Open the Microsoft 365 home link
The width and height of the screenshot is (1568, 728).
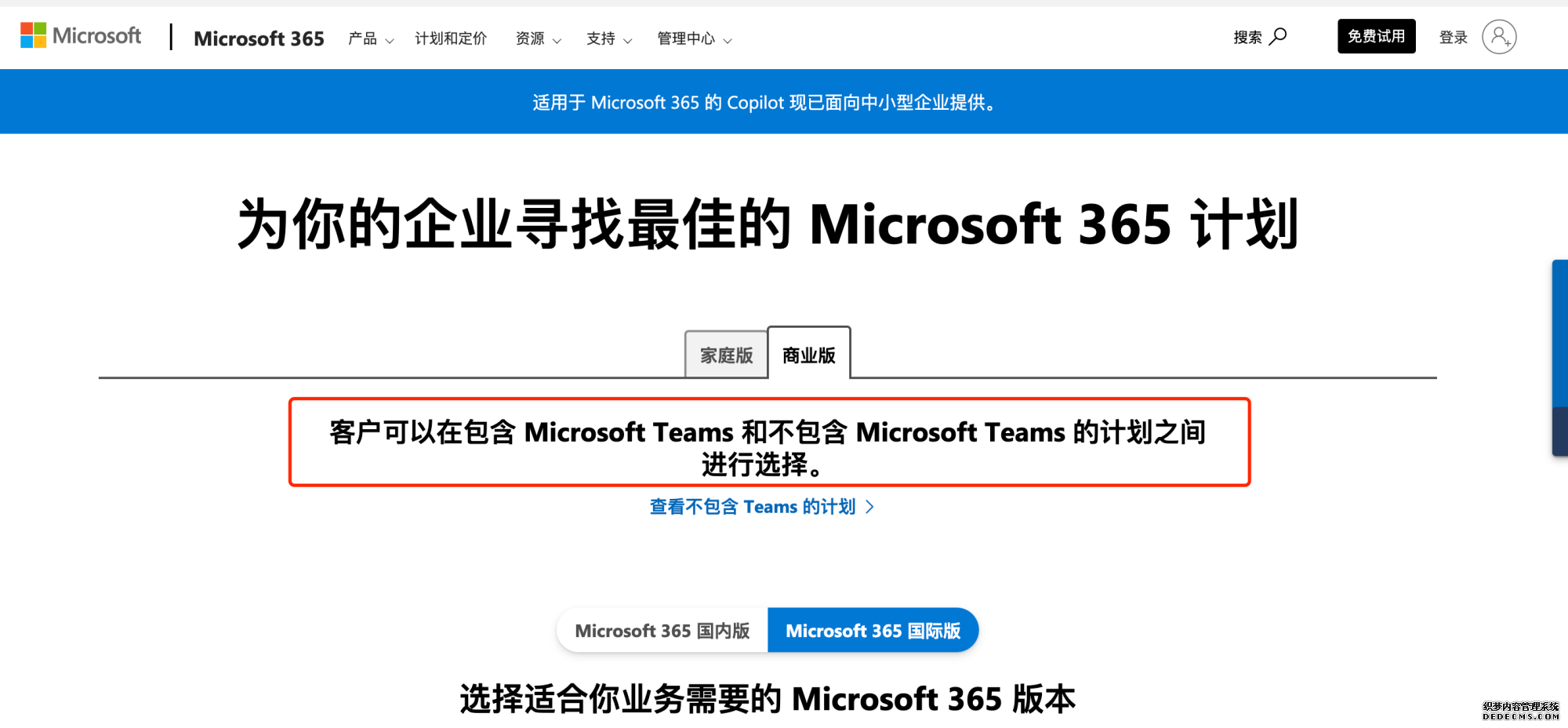click(x=259, y=38)
